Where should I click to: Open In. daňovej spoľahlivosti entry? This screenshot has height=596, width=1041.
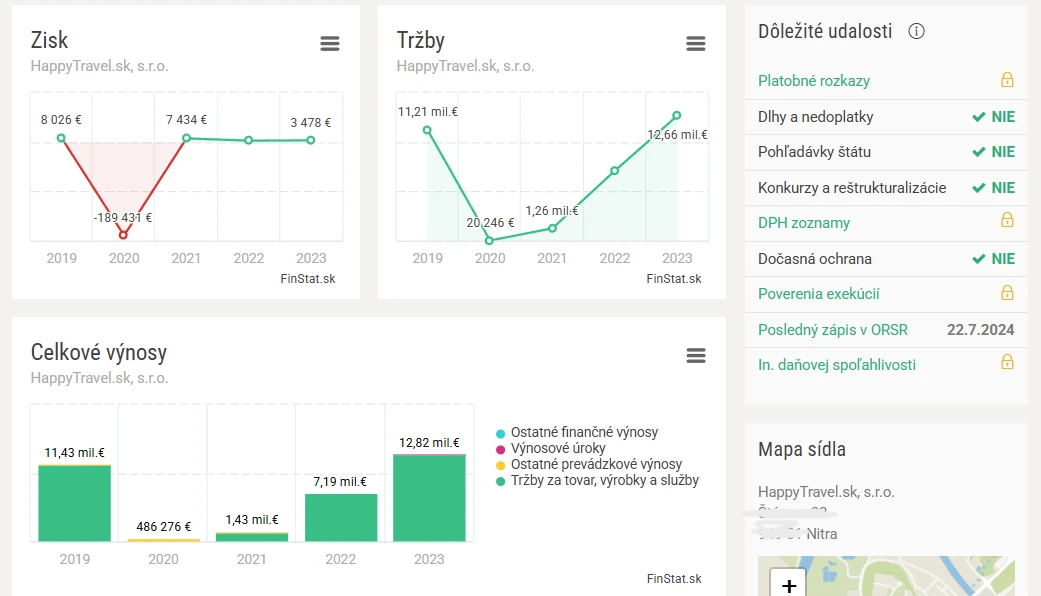pos(837,365)
